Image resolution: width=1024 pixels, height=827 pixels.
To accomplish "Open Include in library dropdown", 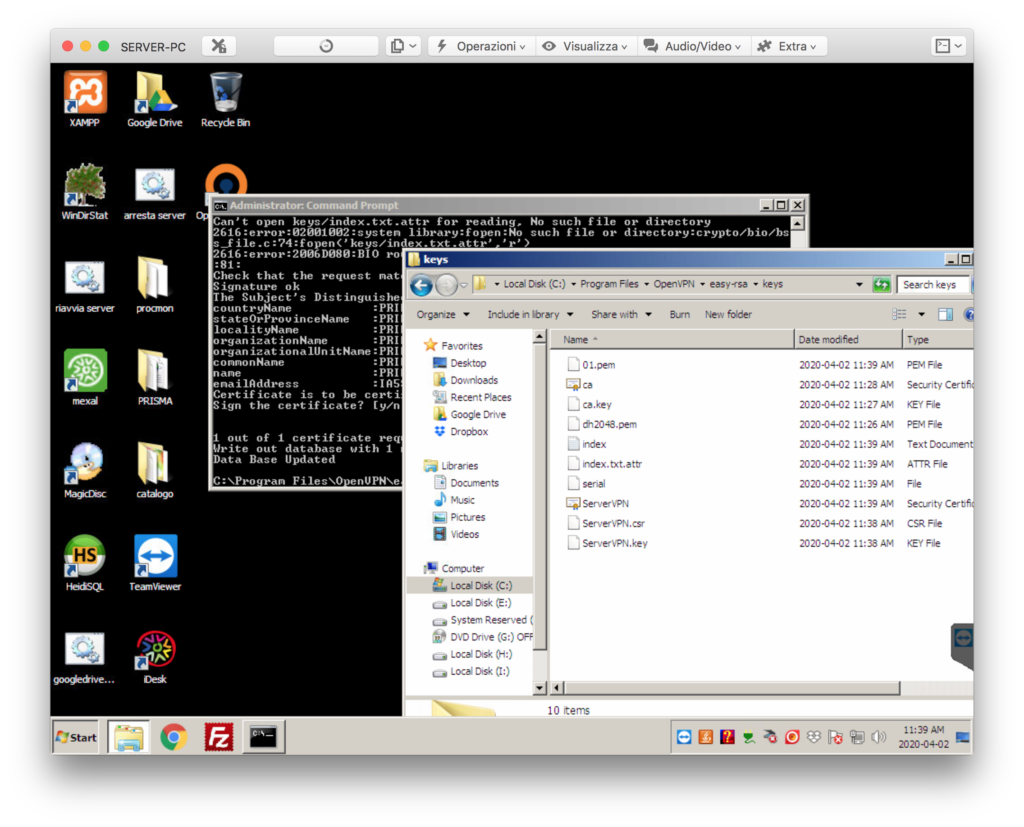I will point(530,314).
